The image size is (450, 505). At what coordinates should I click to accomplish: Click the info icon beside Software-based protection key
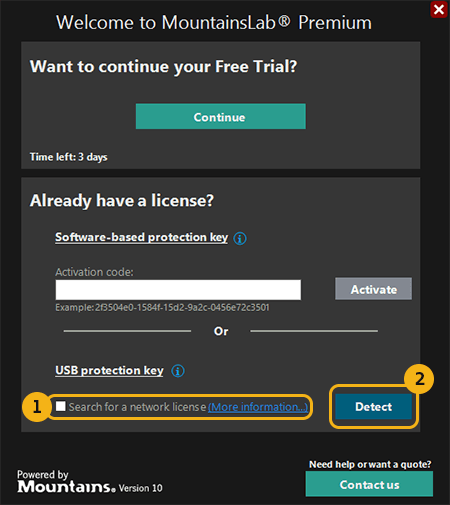point(240,238)
